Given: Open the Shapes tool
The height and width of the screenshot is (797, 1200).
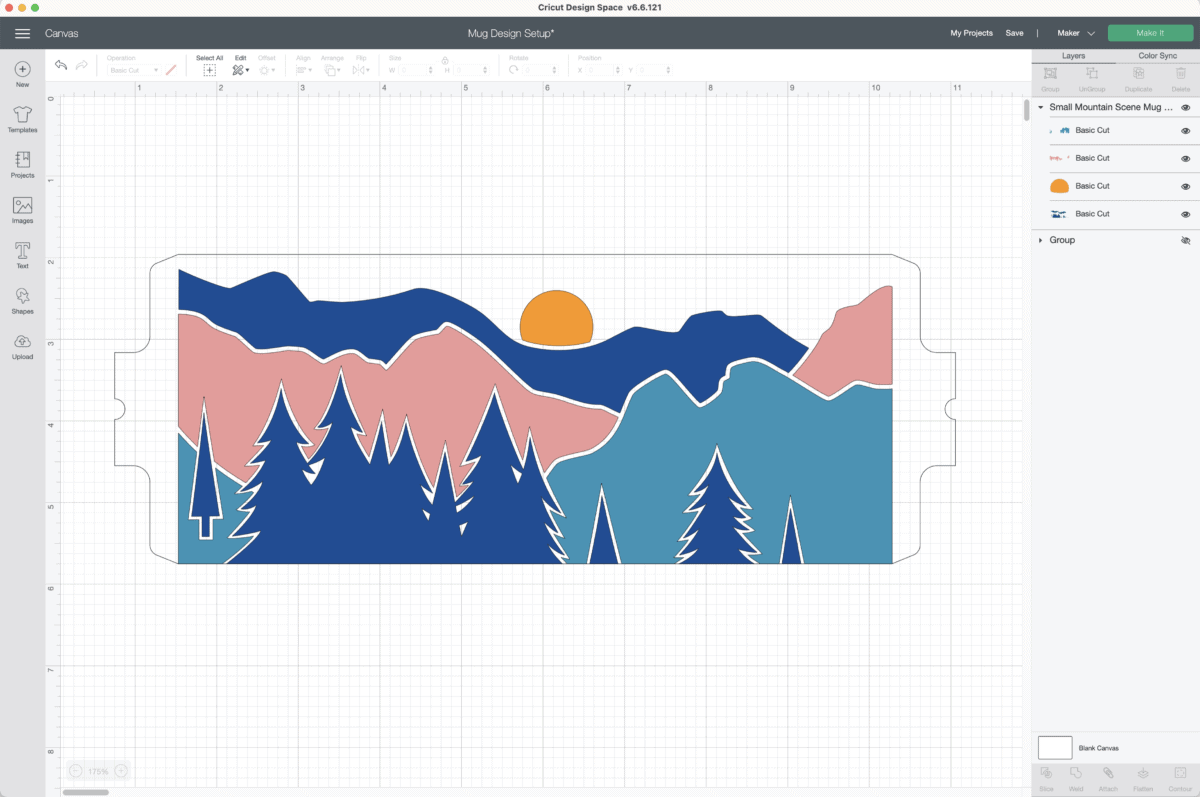Looking at the screenshot, I should click(x=22, y=300).
